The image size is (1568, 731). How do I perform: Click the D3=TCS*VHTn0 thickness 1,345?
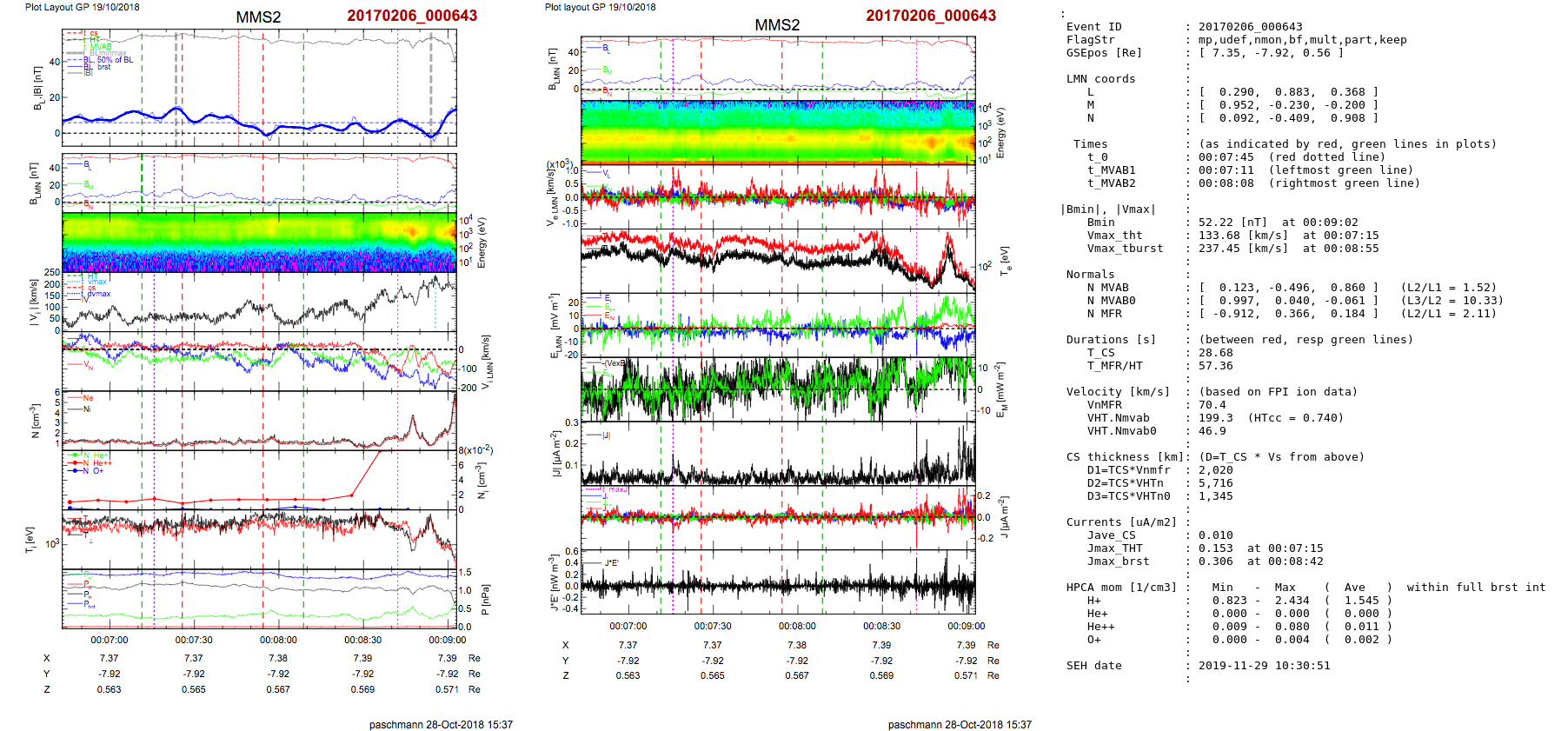tap(1215, 496)
